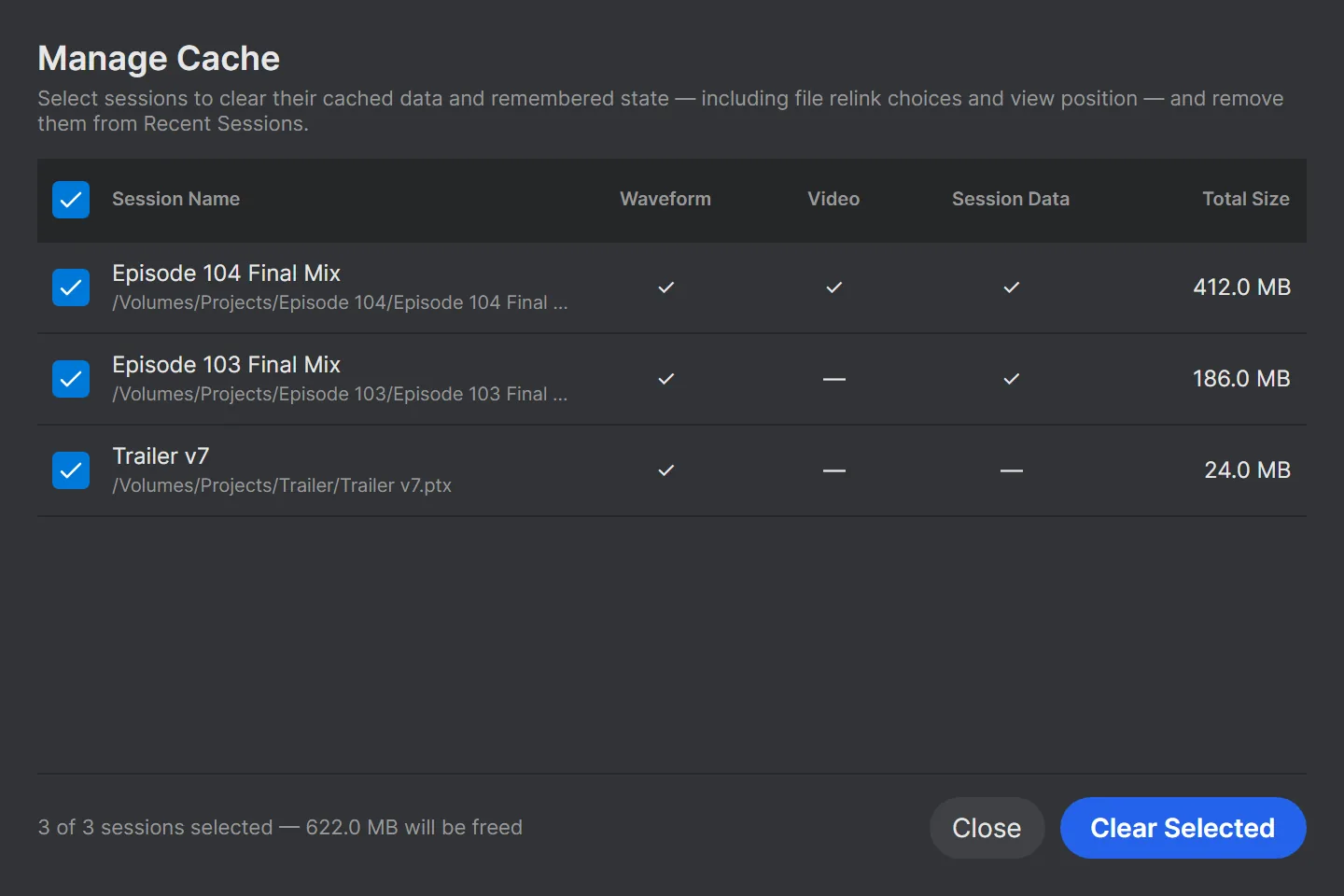Click the Video dash for Episode 103
Image resolution: width=1344 pixels, height=896 pixels.
tap(833, 379)
